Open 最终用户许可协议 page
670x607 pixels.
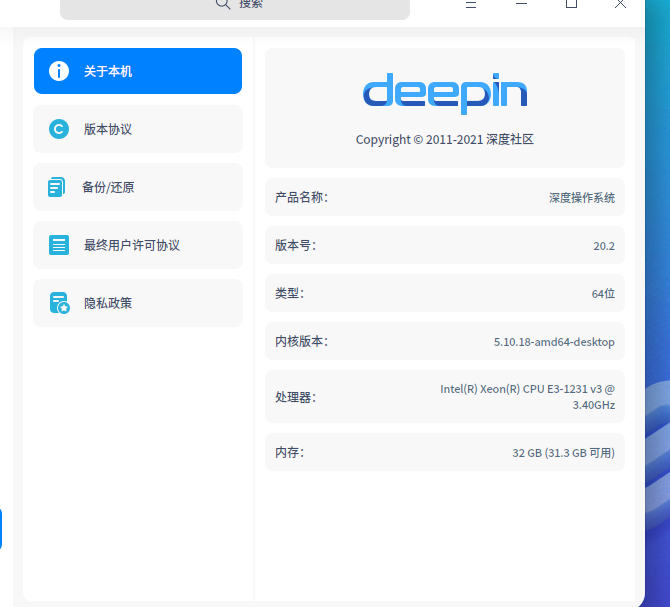pyautogui.click(x=138, y=245)
